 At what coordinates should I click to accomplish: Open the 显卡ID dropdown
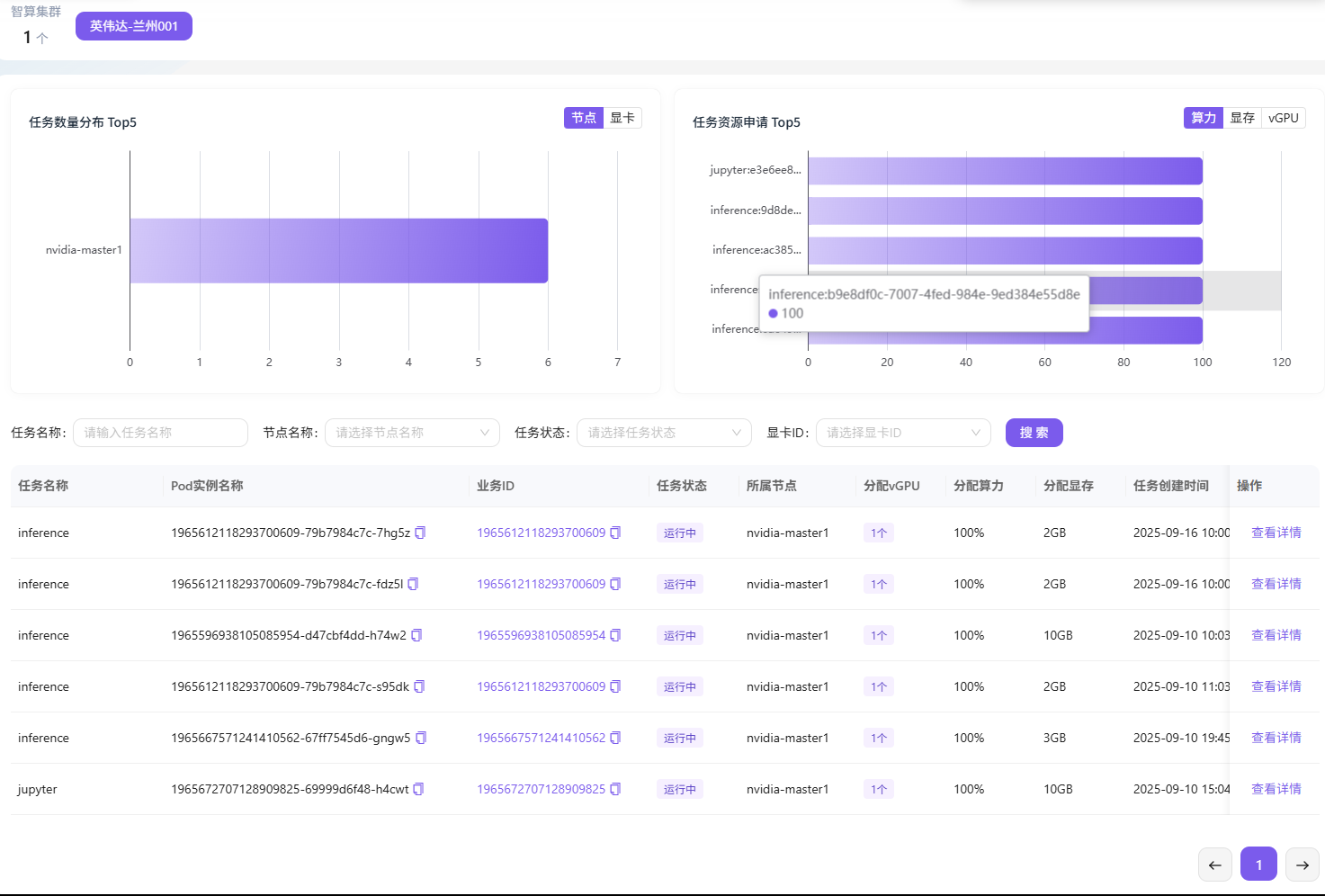click(903, 433)
